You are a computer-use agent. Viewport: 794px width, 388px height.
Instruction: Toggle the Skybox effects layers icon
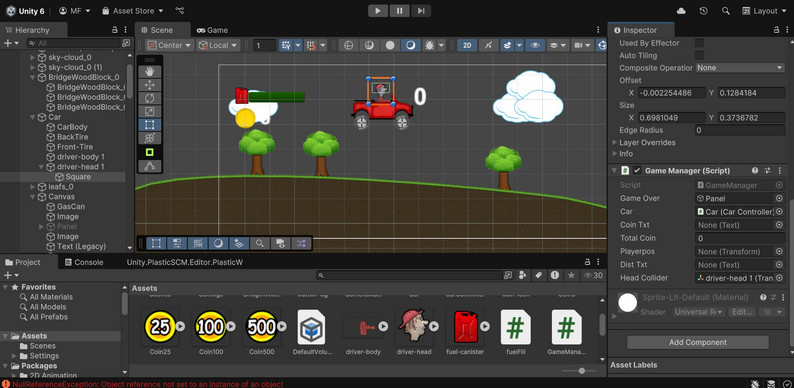pyautogui.click(x=508, y=45)
